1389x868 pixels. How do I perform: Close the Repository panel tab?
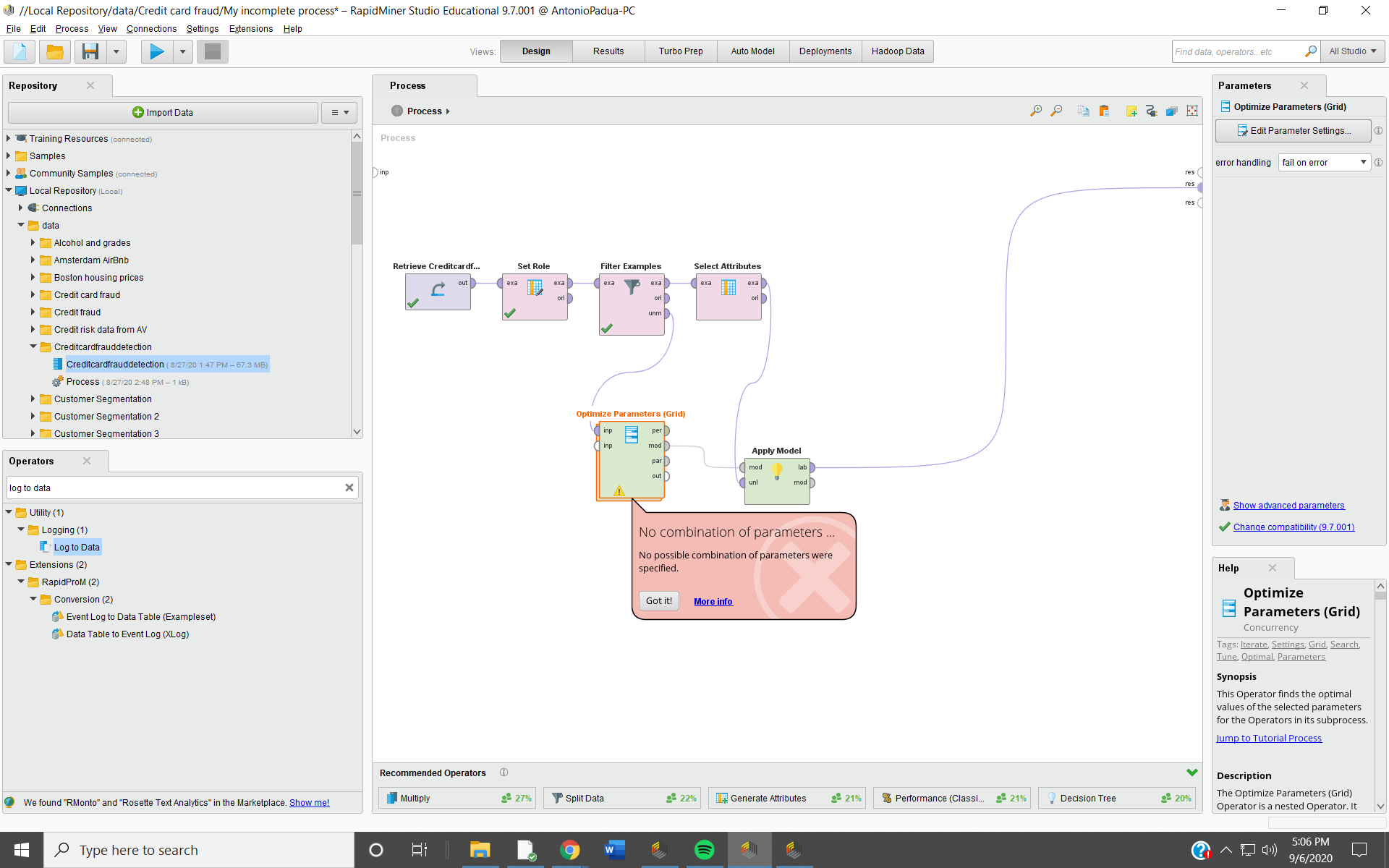(90, 85)
